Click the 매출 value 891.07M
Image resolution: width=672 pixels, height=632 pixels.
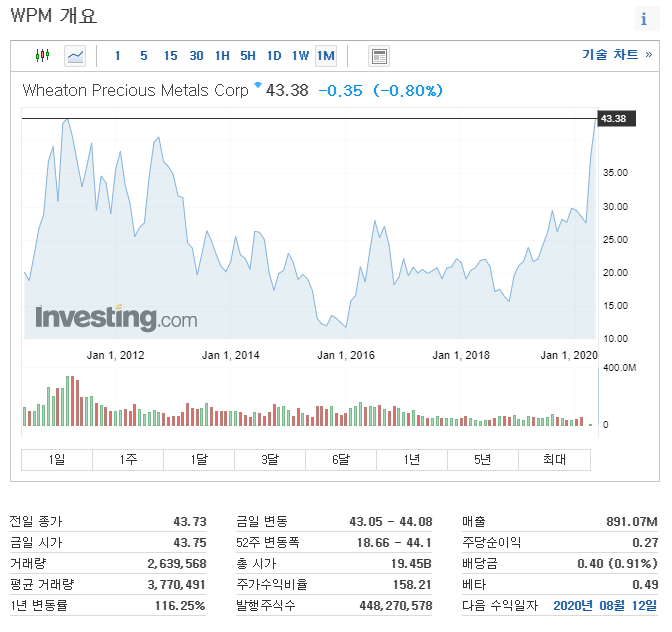(632, 521)
